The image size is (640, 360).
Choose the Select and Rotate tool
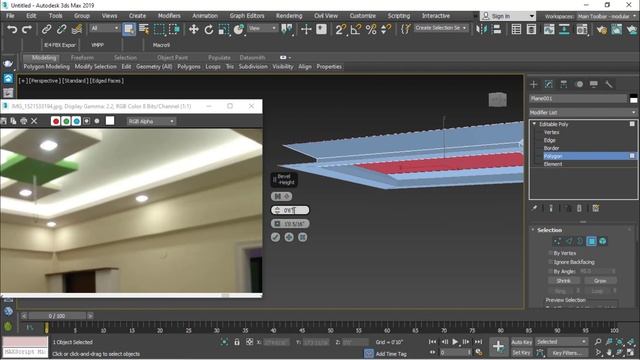pyautogui.click(x=209, y=29)
